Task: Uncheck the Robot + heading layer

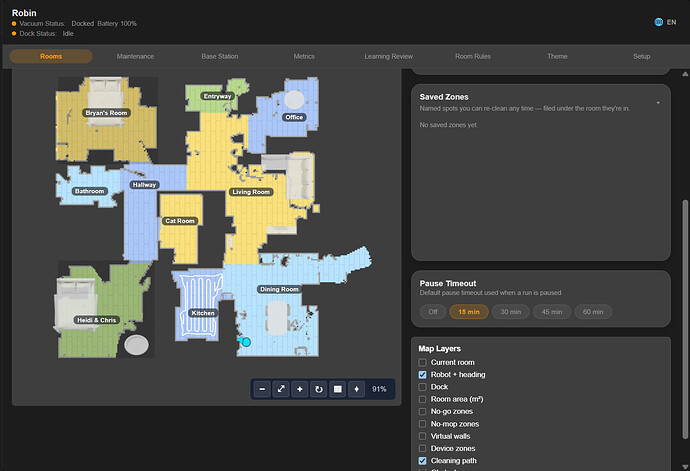Action: 422,375
